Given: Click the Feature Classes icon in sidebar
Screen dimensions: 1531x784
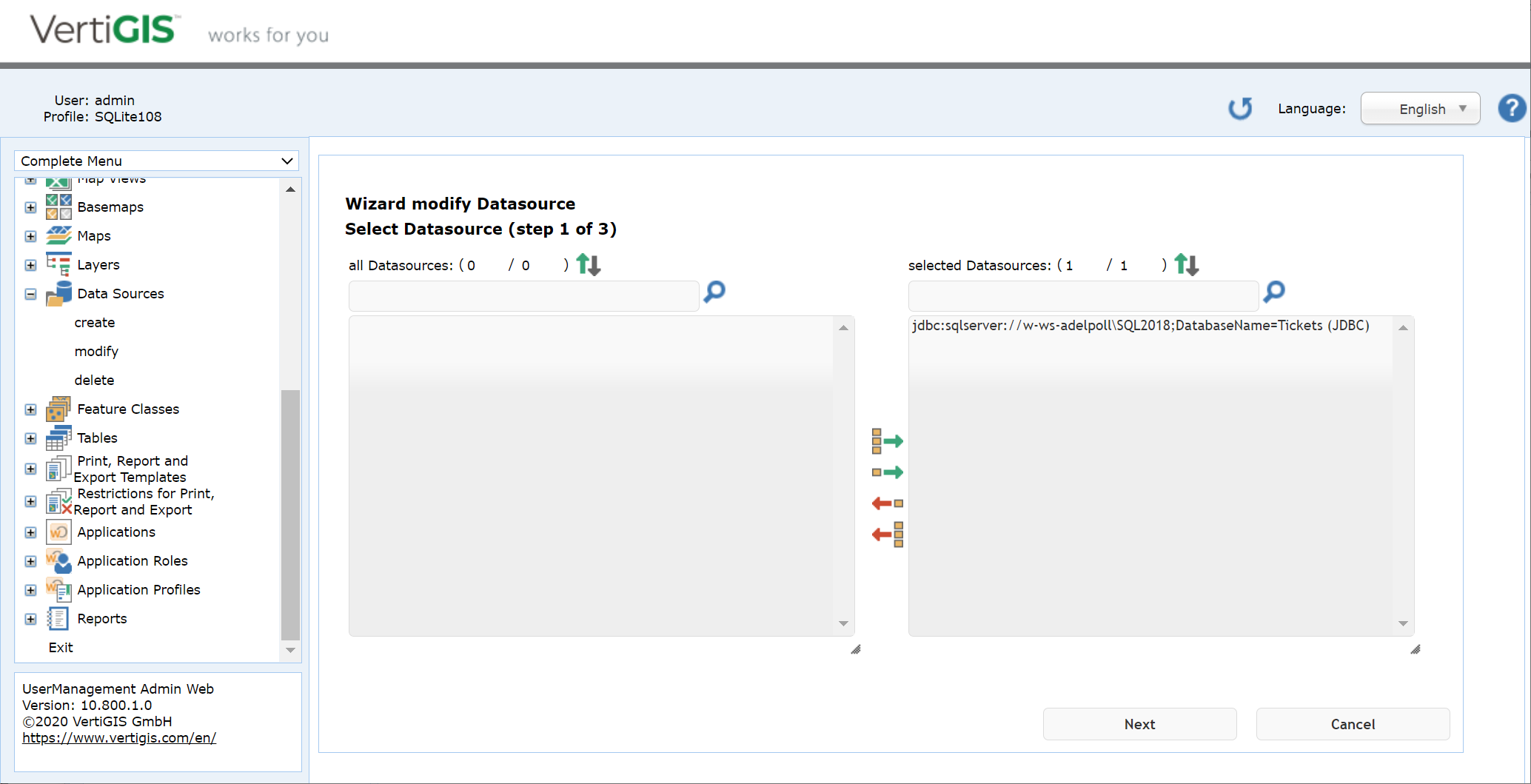Looking at the screenshot, I should (x=58, y=409).
